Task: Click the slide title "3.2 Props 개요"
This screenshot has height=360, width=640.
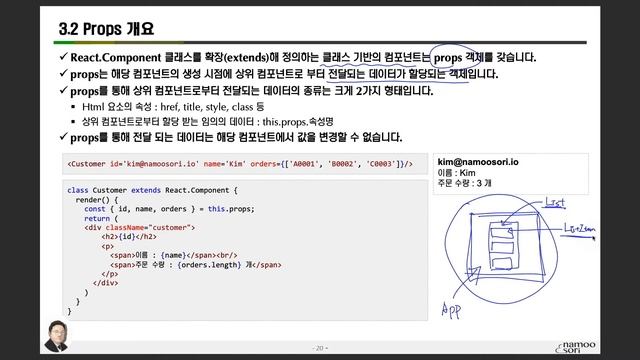Action: coord(106,29)
